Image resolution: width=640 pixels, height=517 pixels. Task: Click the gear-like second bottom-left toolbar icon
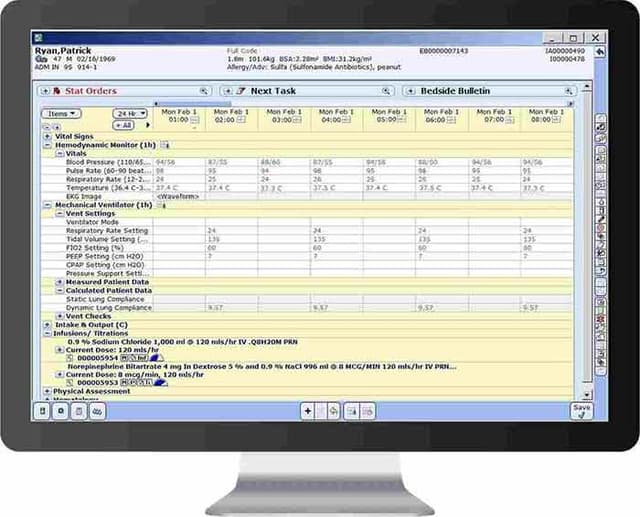pos(61,411)
